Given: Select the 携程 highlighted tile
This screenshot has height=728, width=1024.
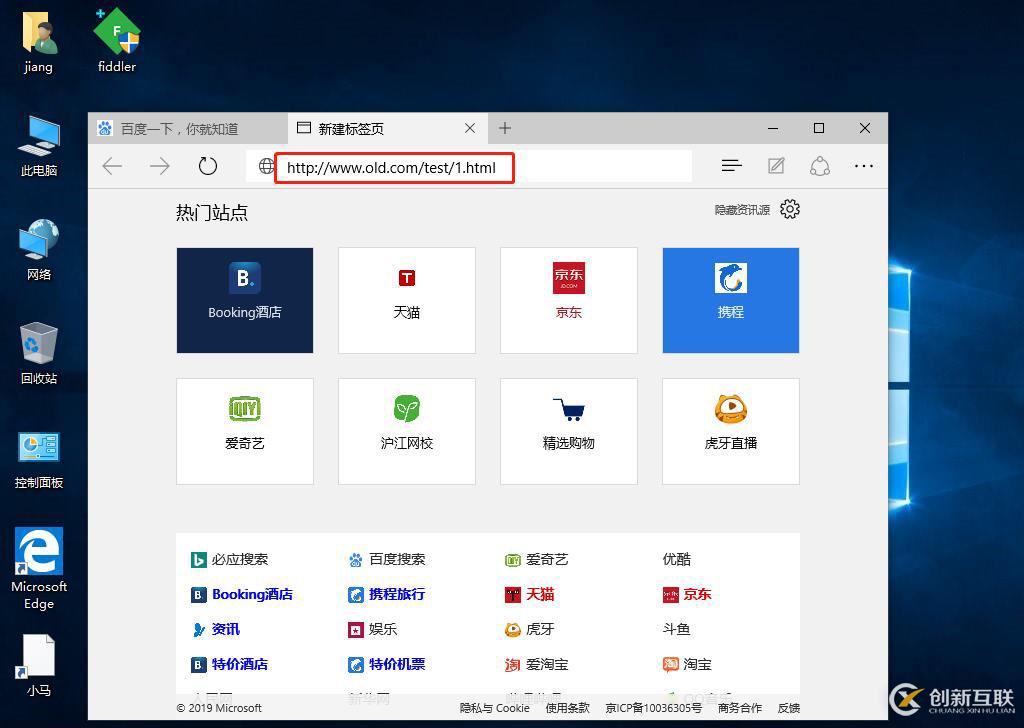Looking at the screenshot, I should [730, 300].
